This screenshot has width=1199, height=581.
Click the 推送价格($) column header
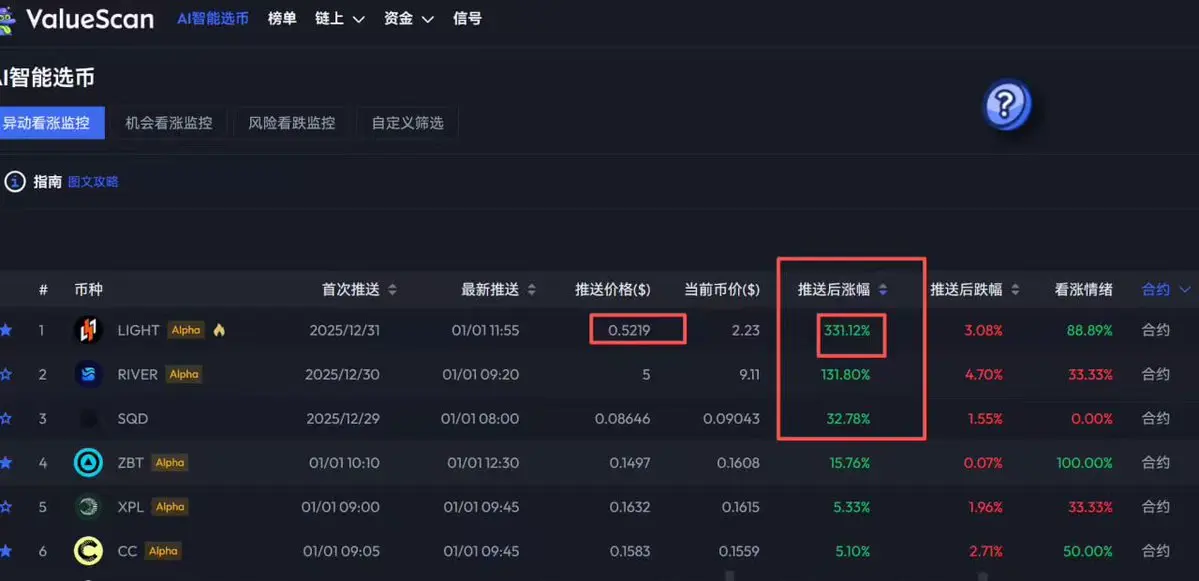(x=613, y=290)
